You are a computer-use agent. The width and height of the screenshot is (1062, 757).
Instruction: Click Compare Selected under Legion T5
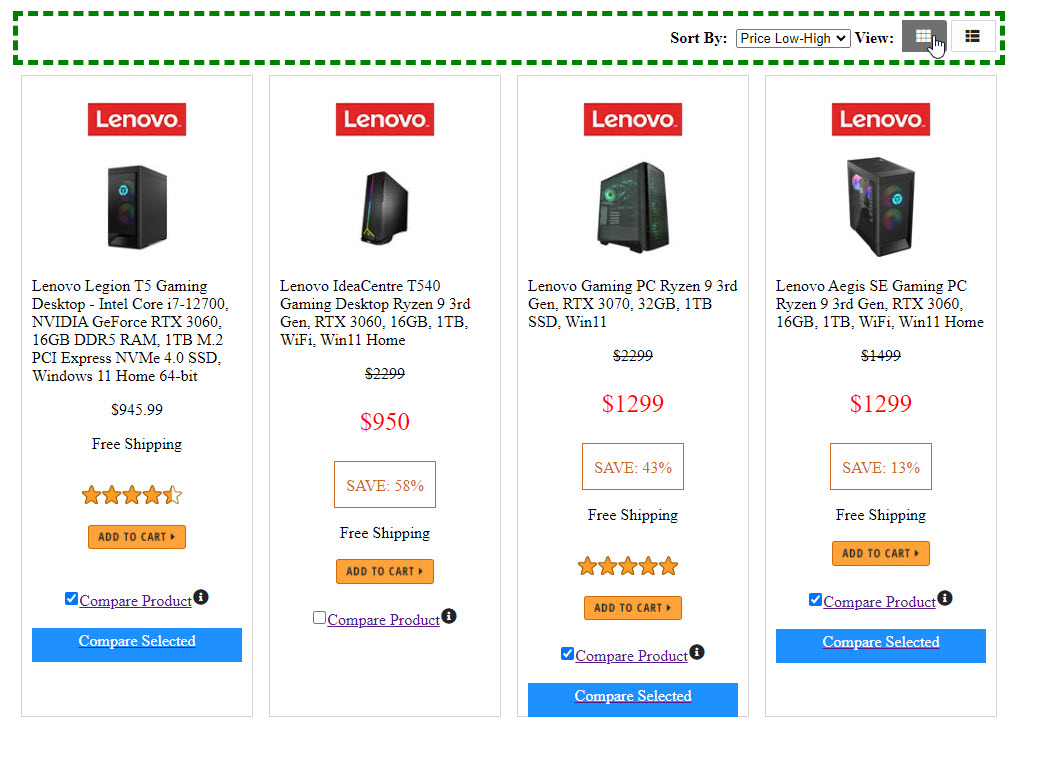tap(137, 642)
